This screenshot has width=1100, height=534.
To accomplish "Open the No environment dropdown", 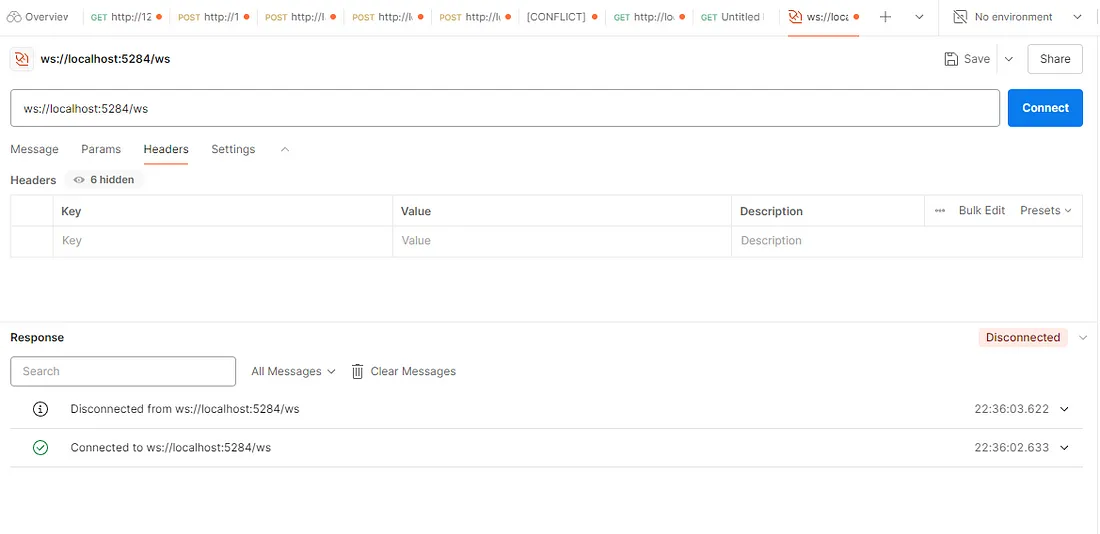I will tap(1016, 17).
